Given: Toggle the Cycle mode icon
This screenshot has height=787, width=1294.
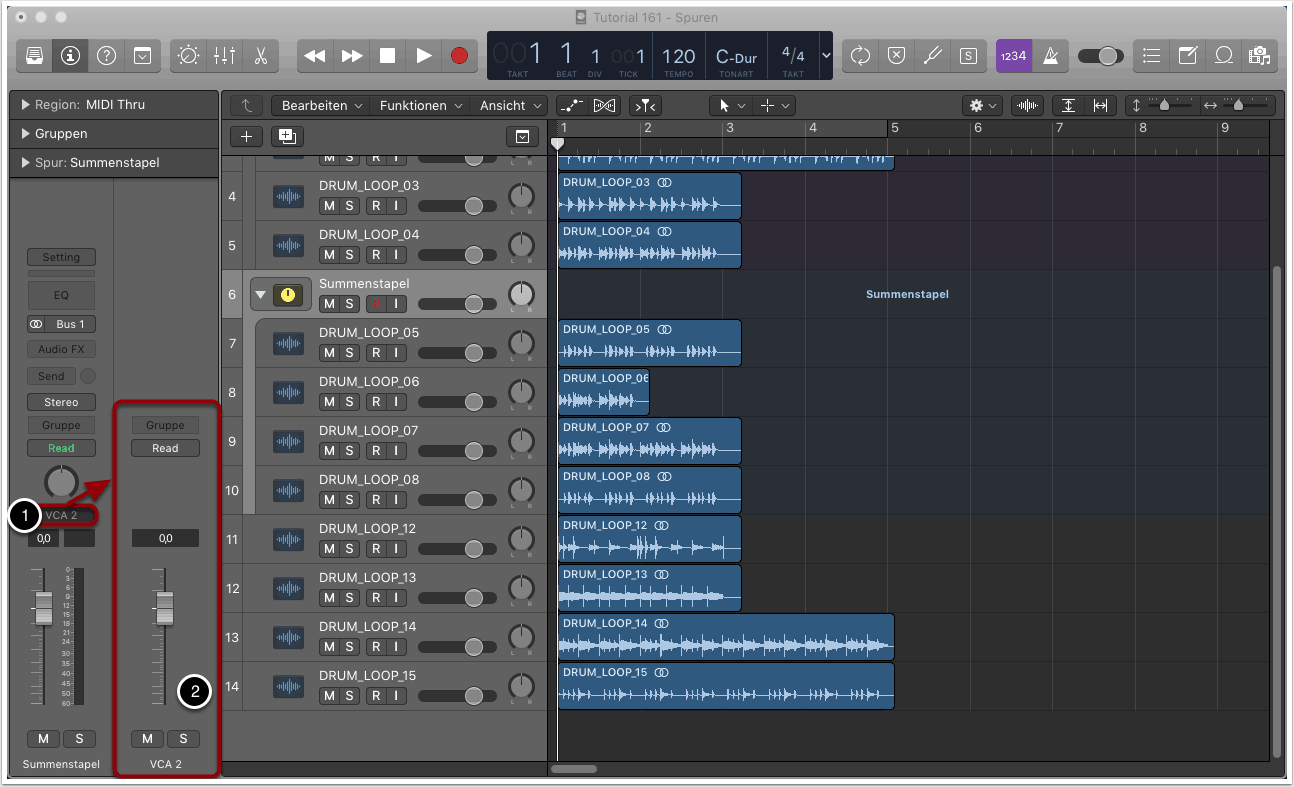Looking at the screenshot, I should [860, 56].
